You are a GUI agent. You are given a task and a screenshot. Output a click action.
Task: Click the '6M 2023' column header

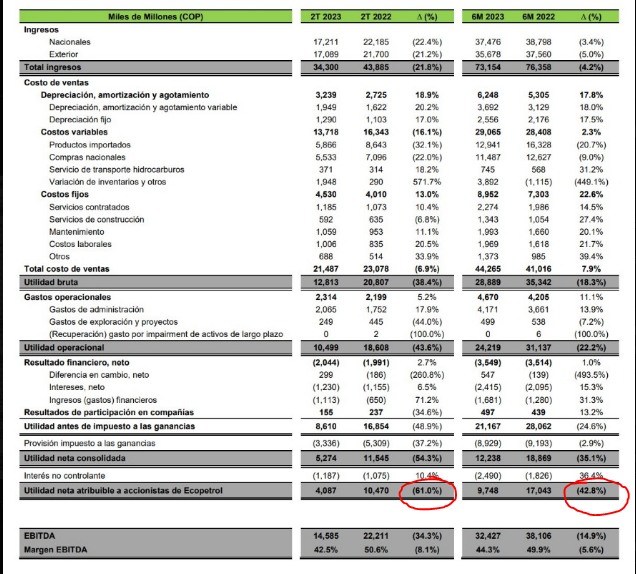(488, 17)
